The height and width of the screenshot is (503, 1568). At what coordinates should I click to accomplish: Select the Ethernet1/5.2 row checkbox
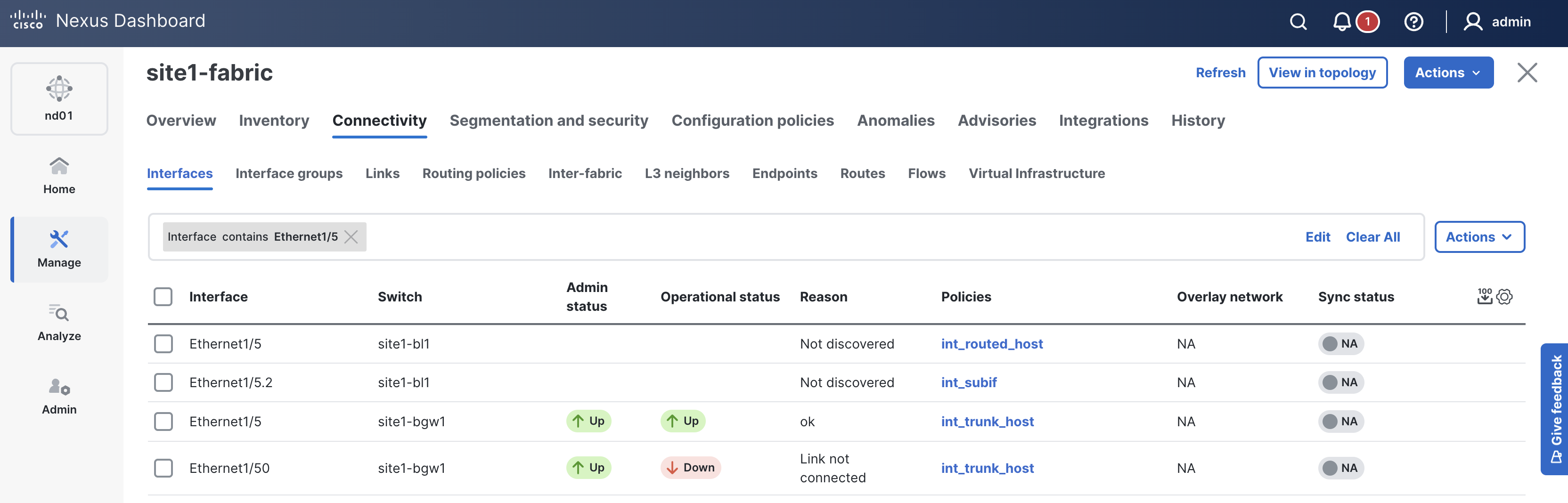pos(163,382)
